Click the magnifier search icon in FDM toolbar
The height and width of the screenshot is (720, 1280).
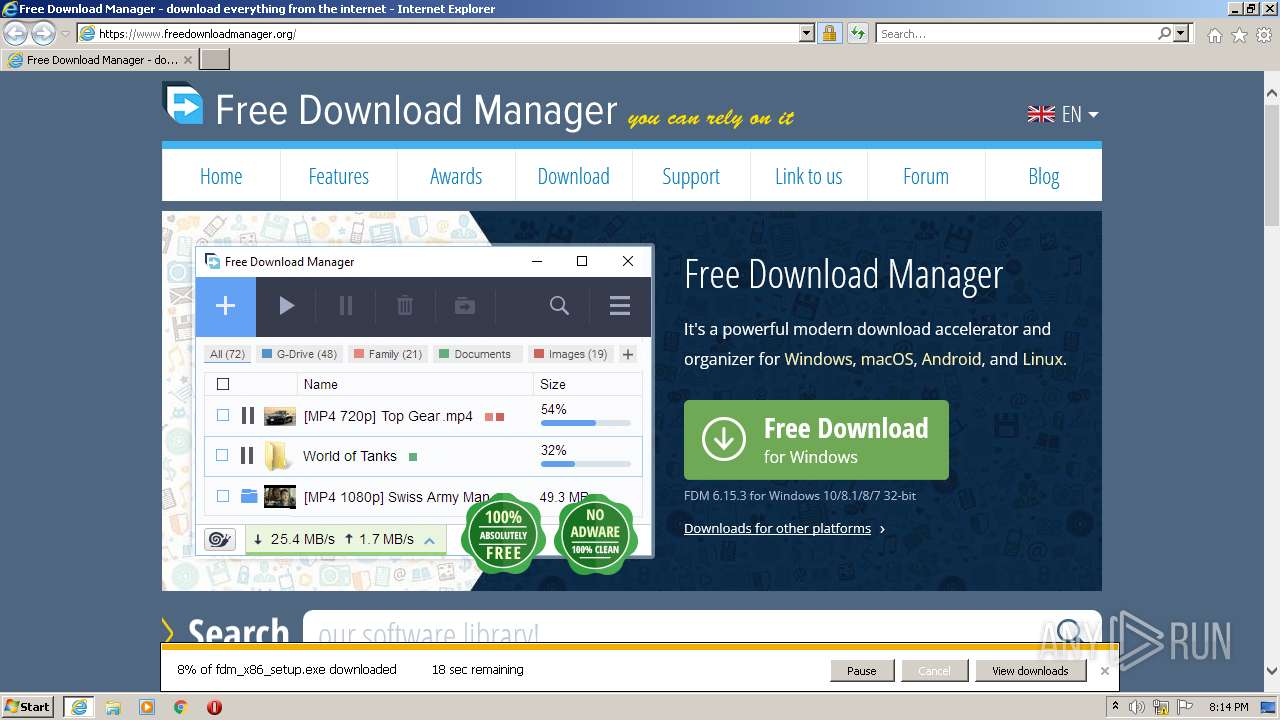(x=560, y=306)
